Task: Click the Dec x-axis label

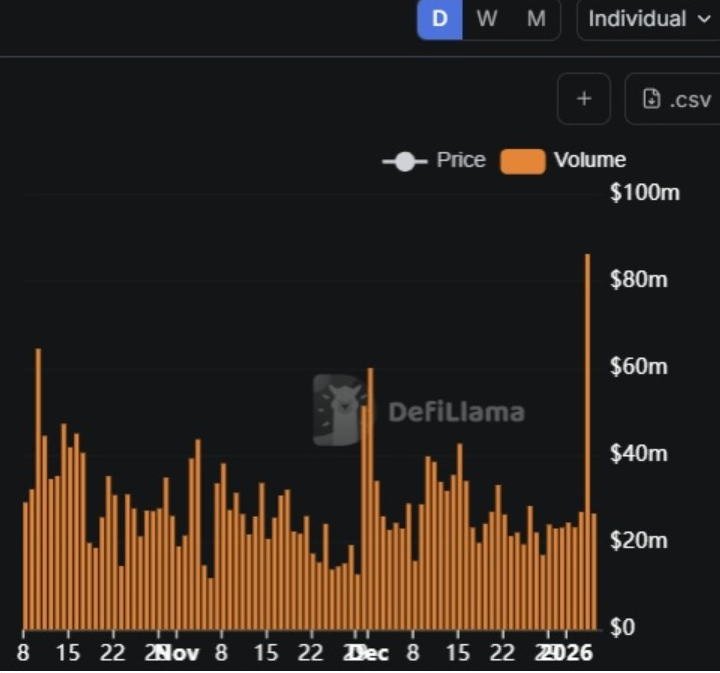Action: click(370, 653)
